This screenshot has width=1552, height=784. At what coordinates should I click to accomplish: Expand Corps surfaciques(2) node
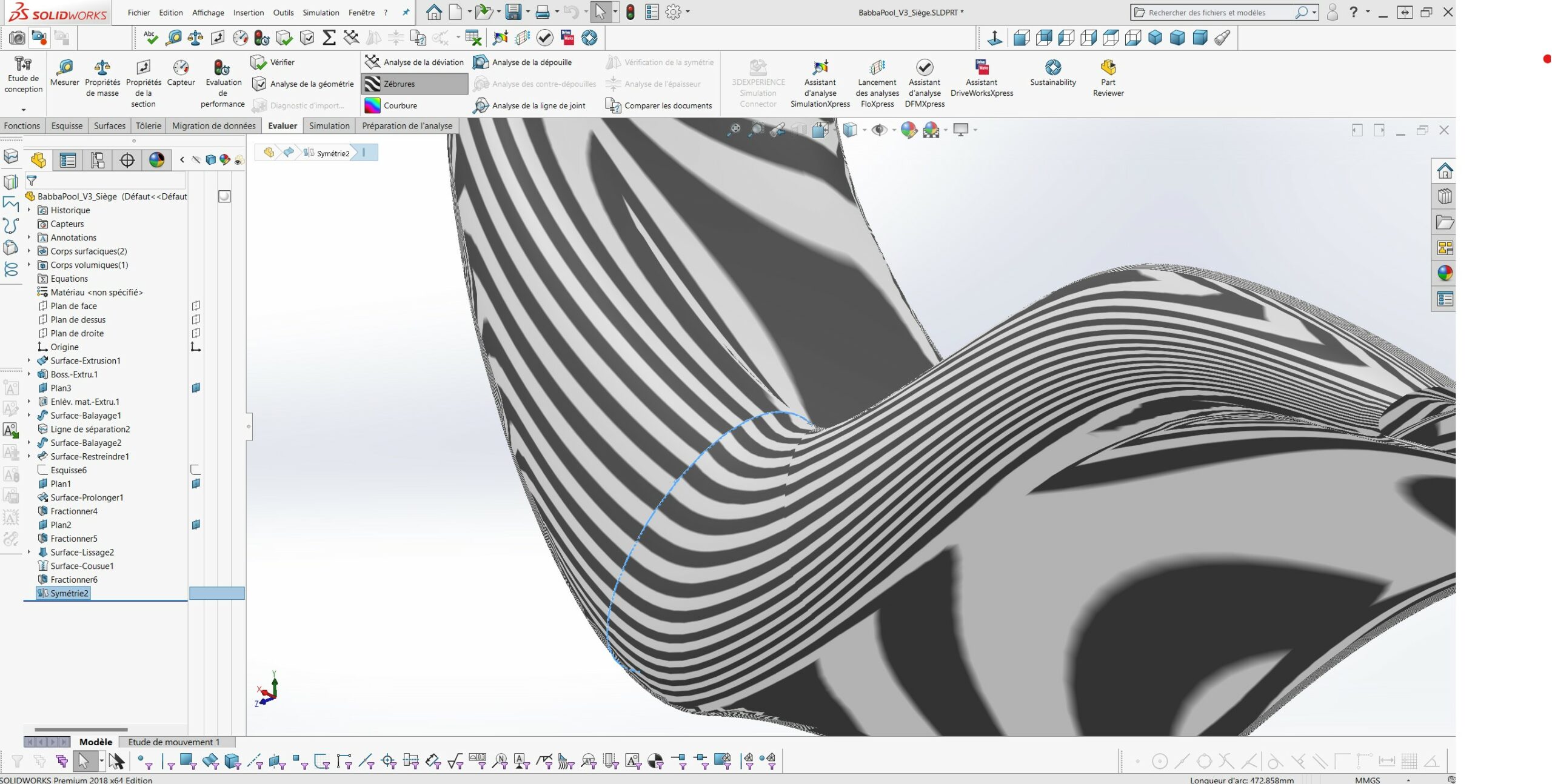29,251
